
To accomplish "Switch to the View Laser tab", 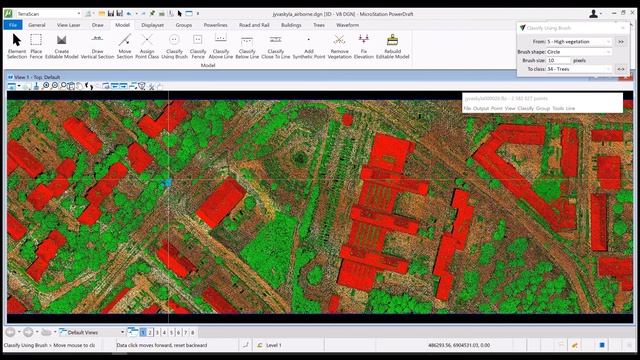I will click(x=69, y=25).
